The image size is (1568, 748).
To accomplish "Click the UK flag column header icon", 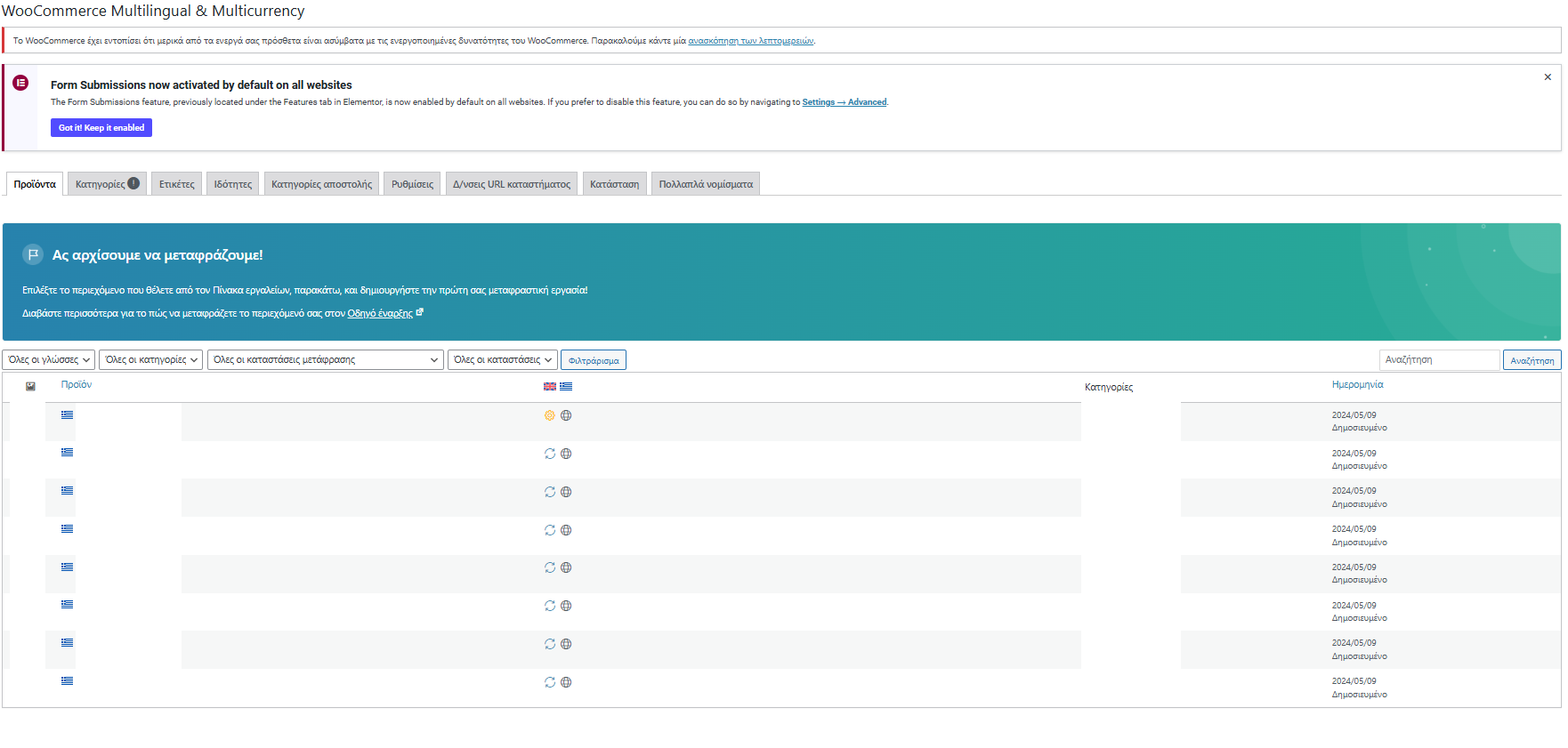I will 550,386.
